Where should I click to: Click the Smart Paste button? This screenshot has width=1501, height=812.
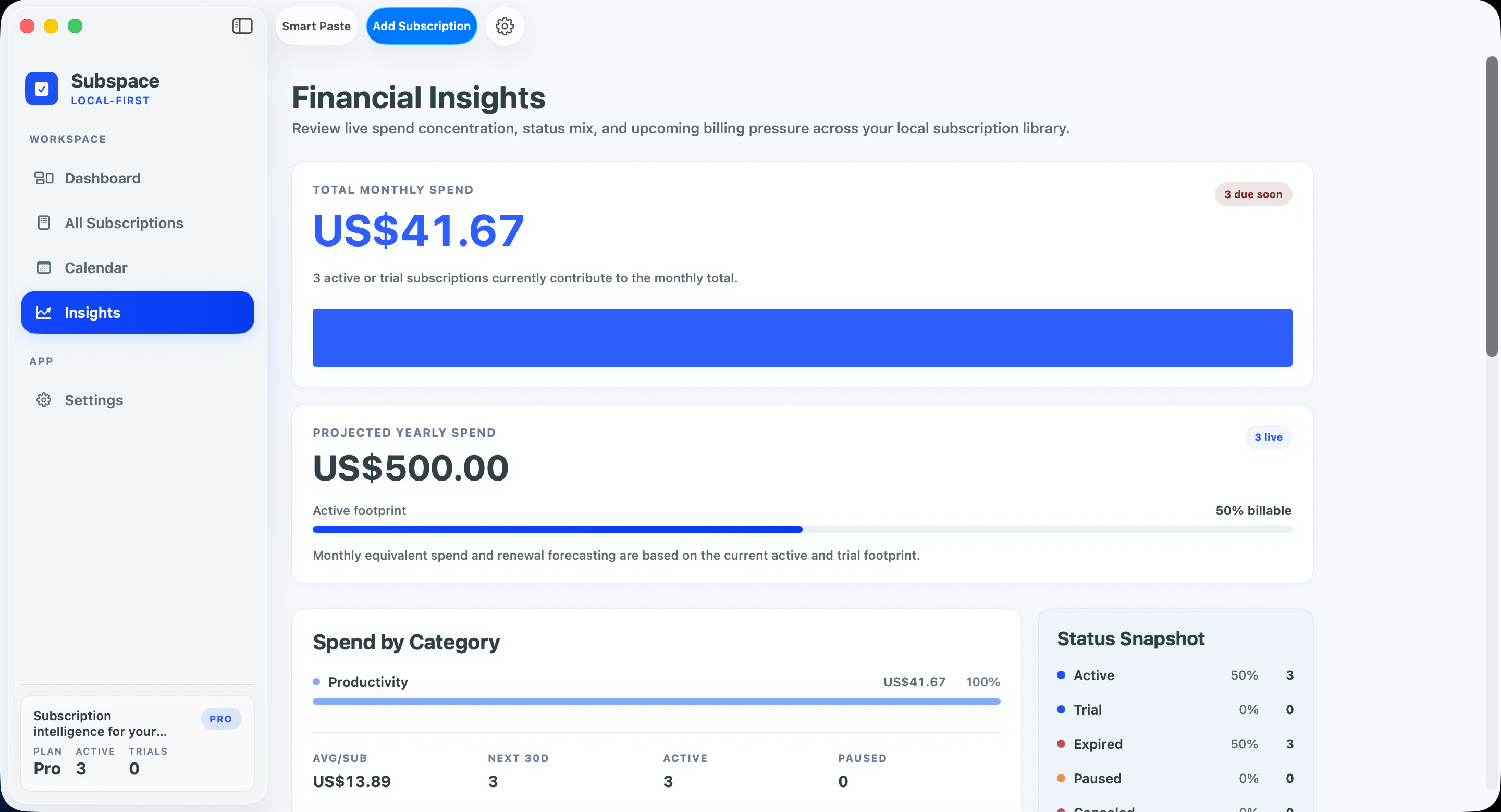(316, 26)
